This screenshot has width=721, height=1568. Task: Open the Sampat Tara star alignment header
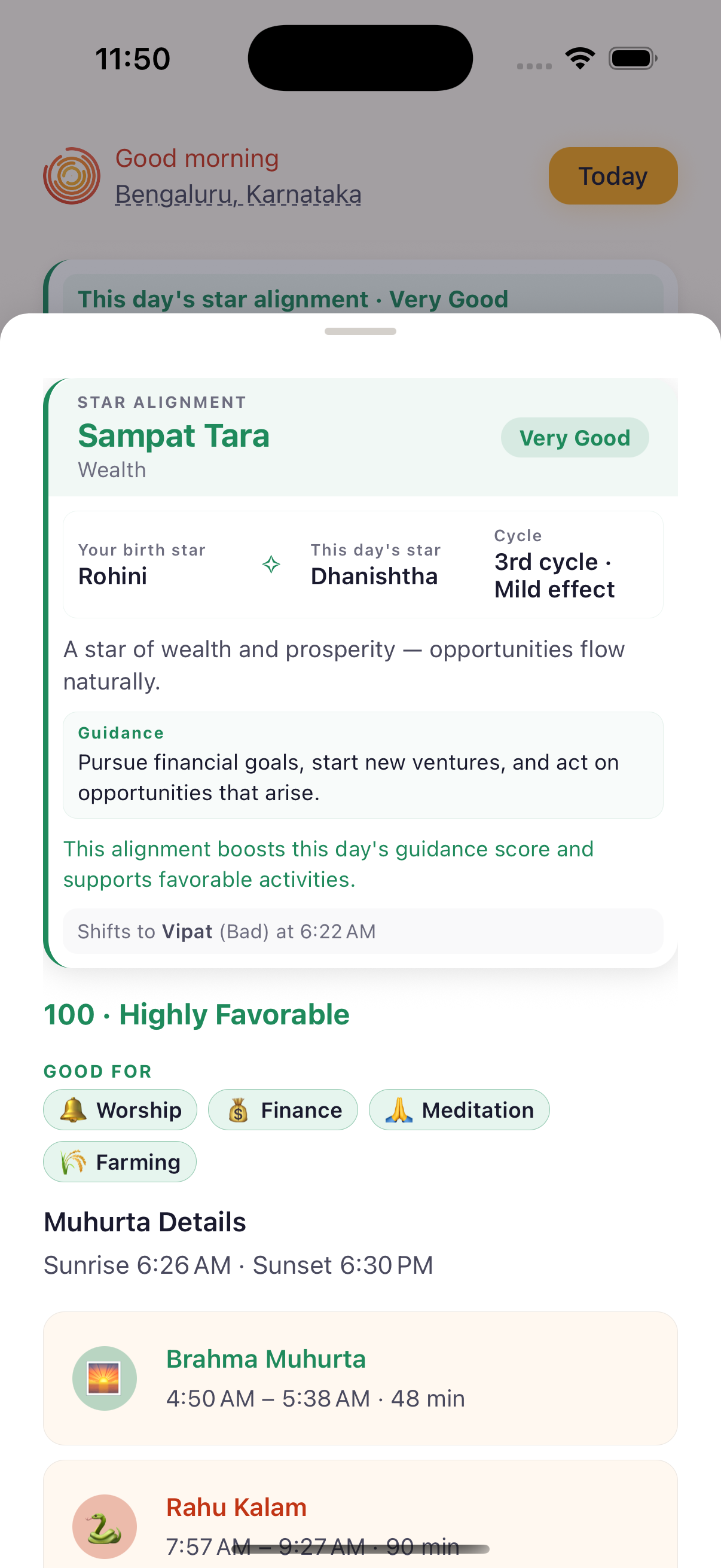click(174, 435)
